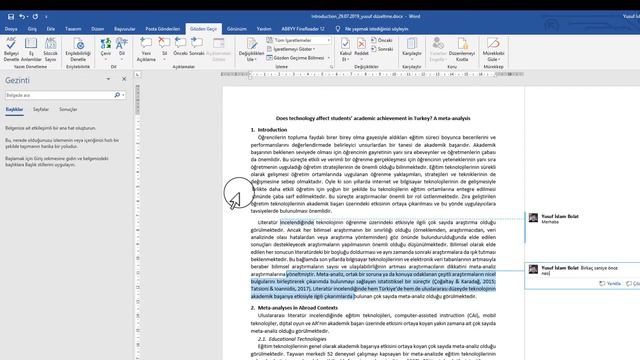The height and width of the screenshot is (360, 640).
Task: Click the heading '2. Meta-analyses in Abroad Contexts'
Action: click(x=294, y=308)
